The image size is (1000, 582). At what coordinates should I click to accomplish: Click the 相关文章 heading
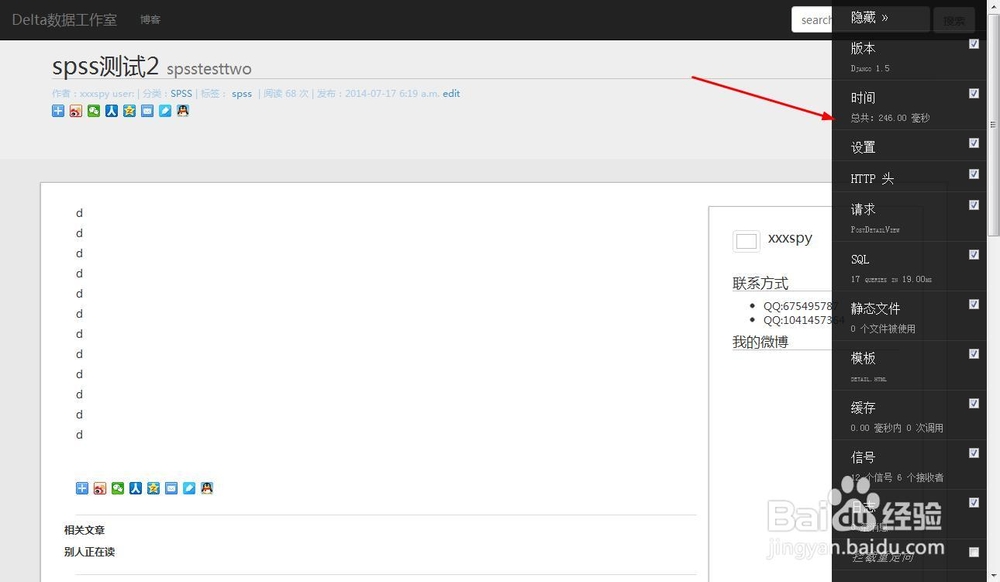pyautogui.click(x=84, y=530)
